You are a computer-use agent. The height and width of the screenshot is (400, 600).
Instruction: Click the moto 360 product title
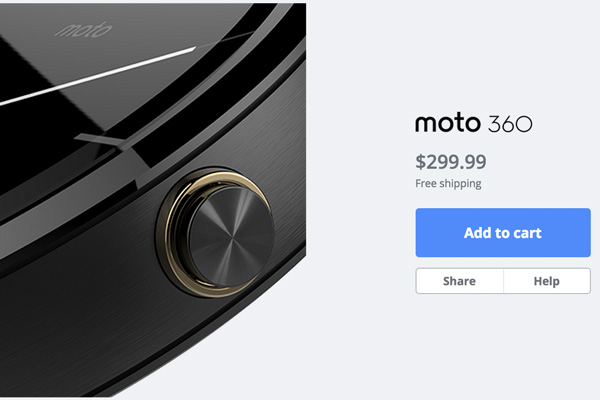(x=474, y=123)
